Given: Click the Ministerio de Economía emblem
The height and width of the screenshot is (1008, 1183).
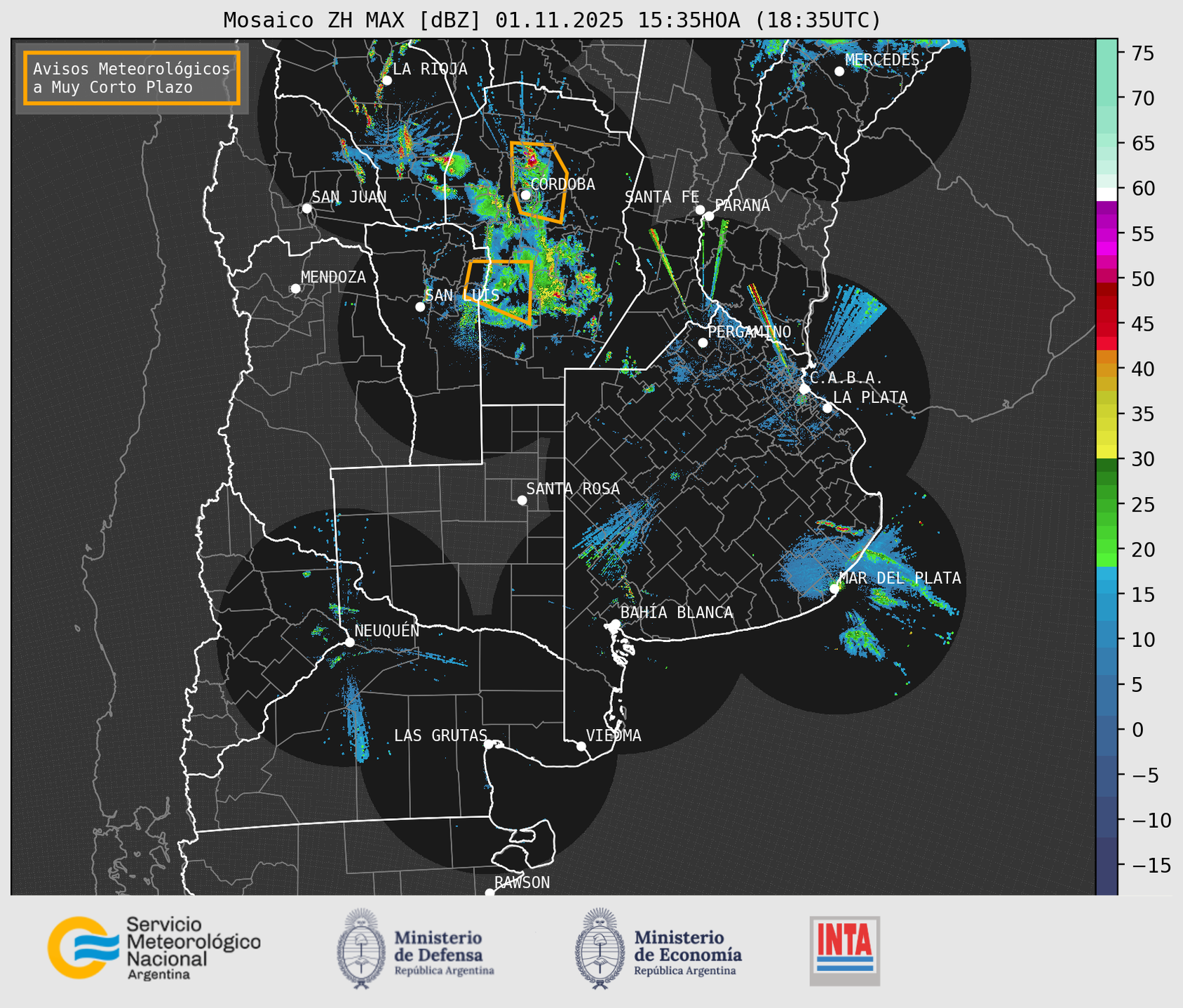Looking at the screenshot, I should (599, 948).
